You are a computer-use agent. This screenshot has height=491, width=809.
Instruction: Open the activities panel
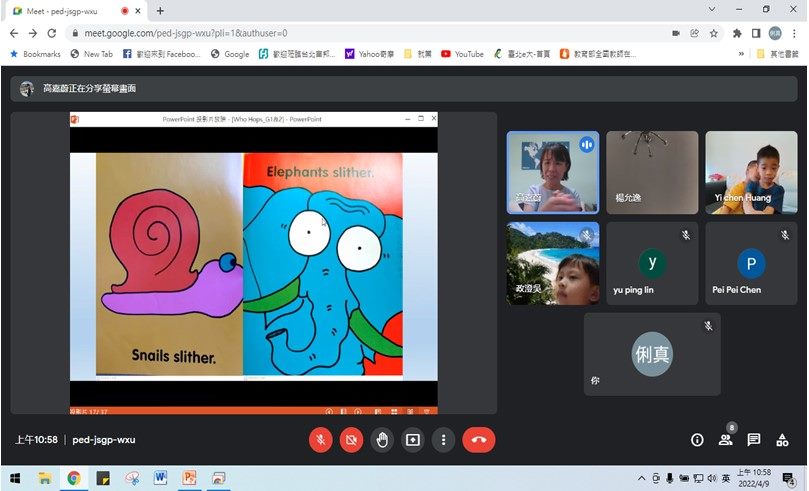[x=783, y=440]
